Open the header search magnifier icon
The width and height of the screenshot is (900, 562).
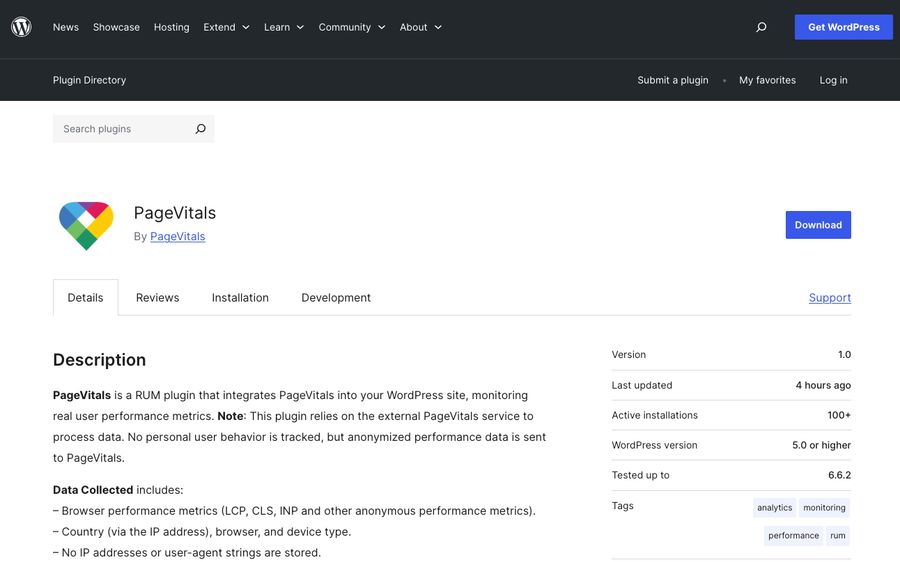click(x=761, y=27)
